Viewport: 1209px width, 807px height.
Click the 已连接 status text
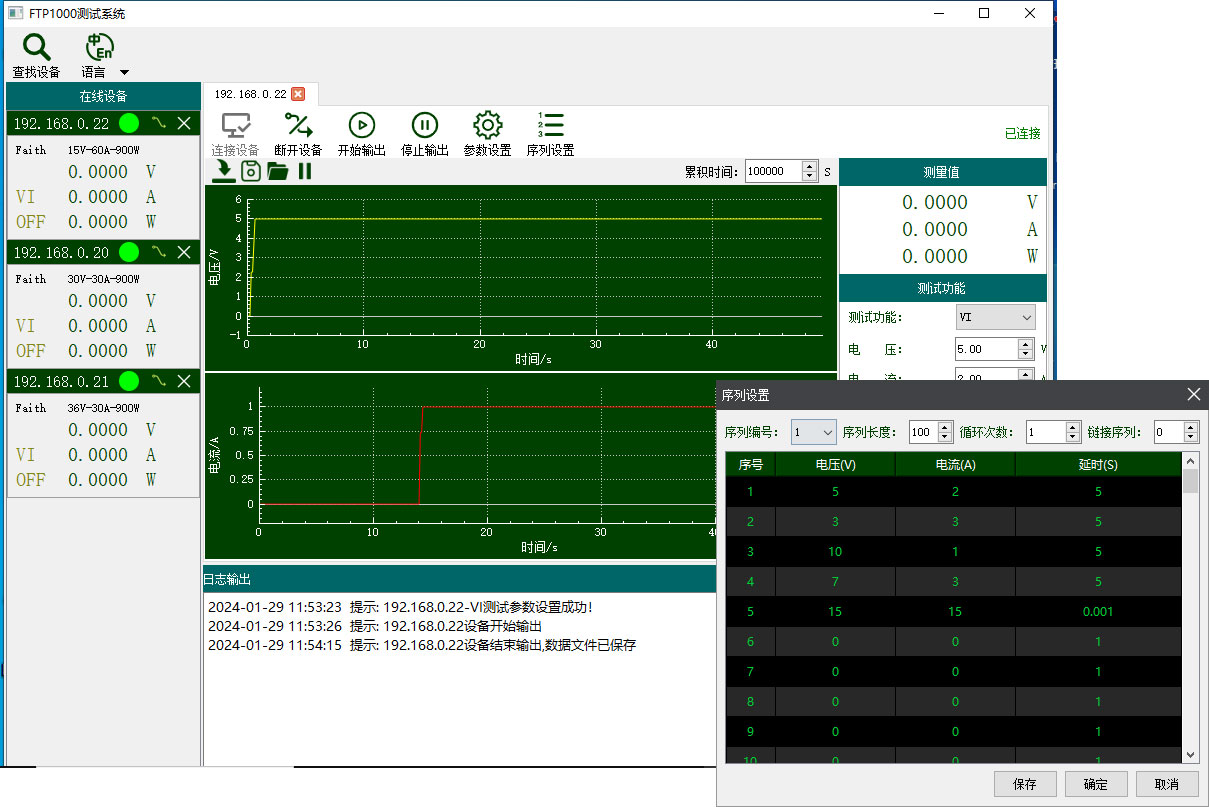click(x=1022, y=133)
